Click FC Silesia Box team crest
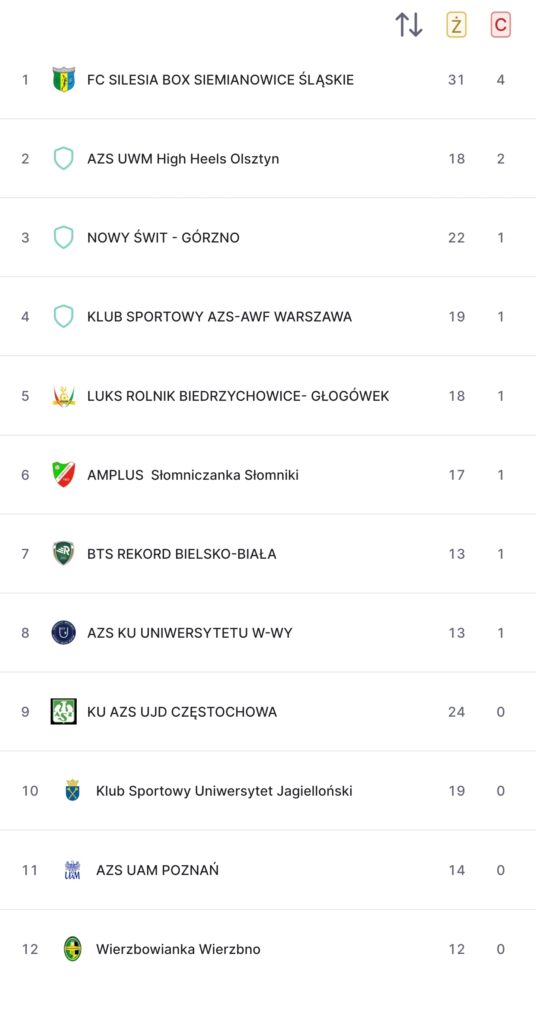 point(63,80)
